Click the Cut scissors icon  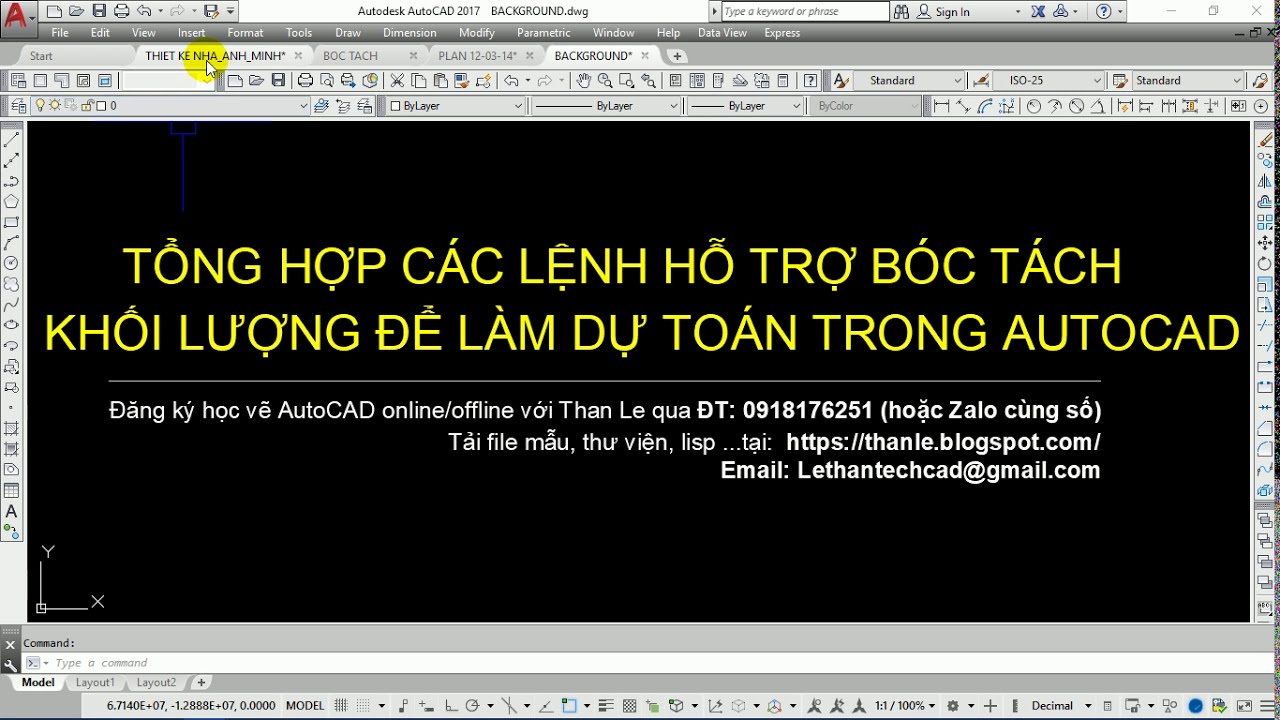[x=397, y=80]
